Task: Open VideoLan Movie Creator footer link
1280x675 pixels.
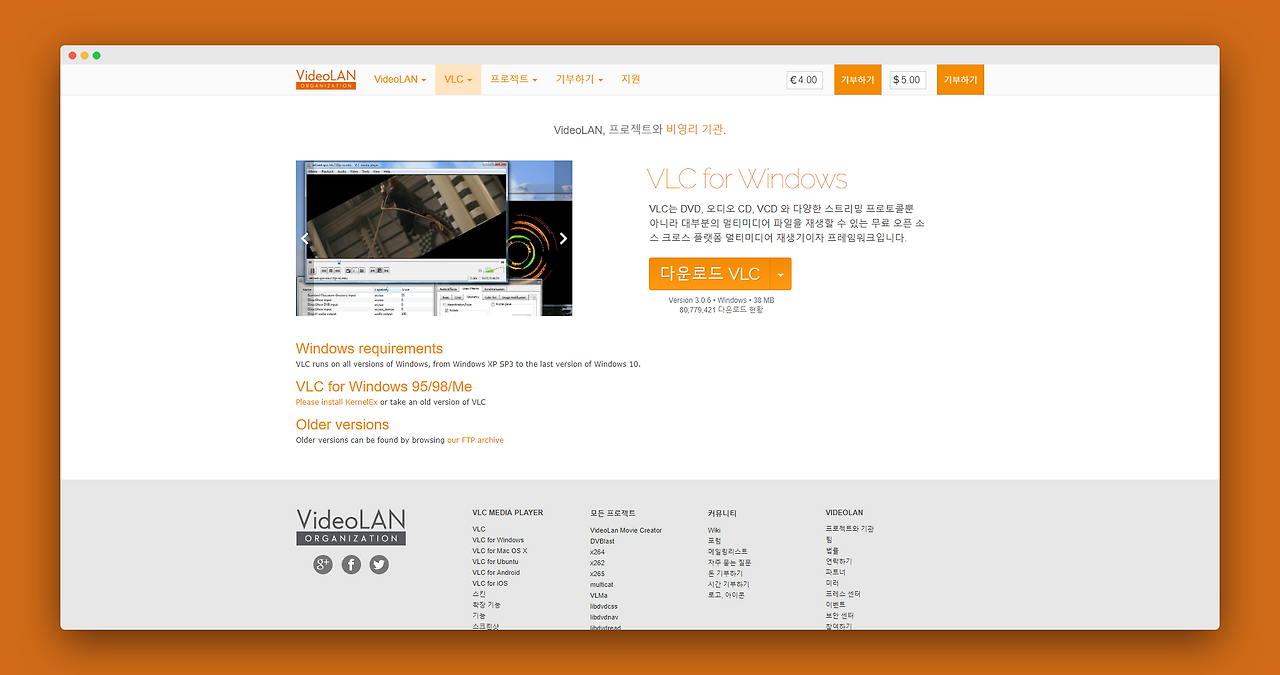Action: (x=626, y=530)
